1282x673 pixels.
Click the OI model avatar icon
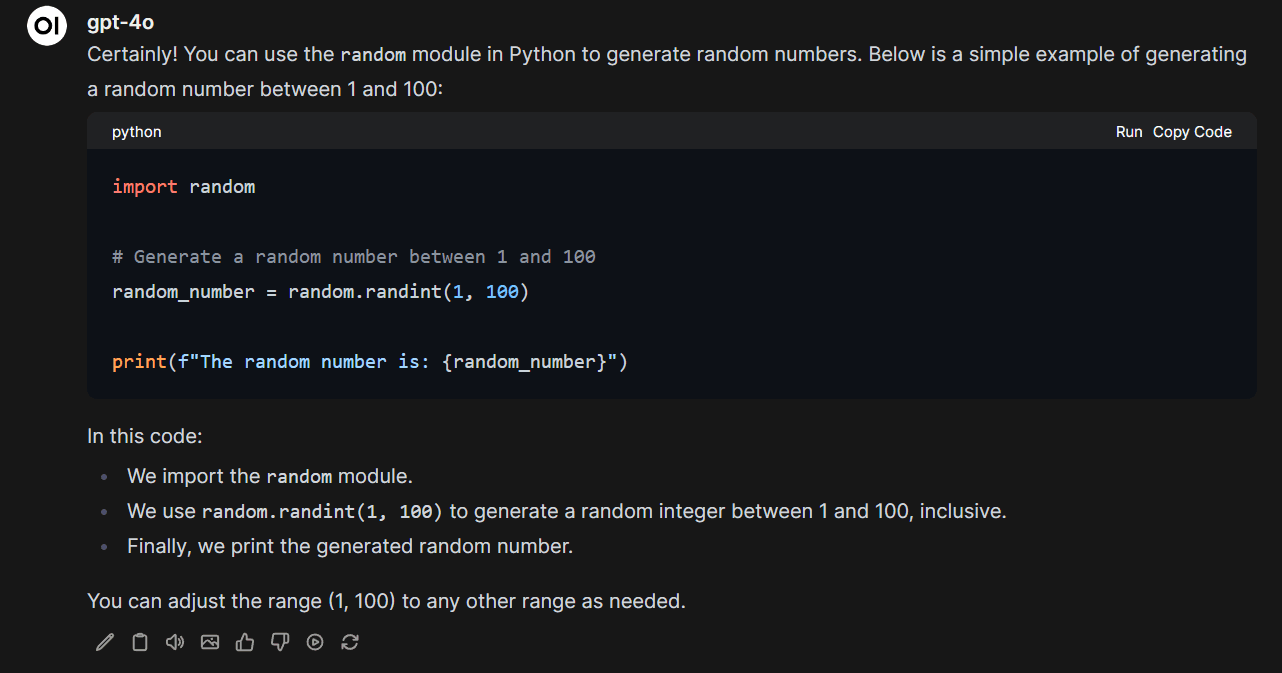point(45,27)
